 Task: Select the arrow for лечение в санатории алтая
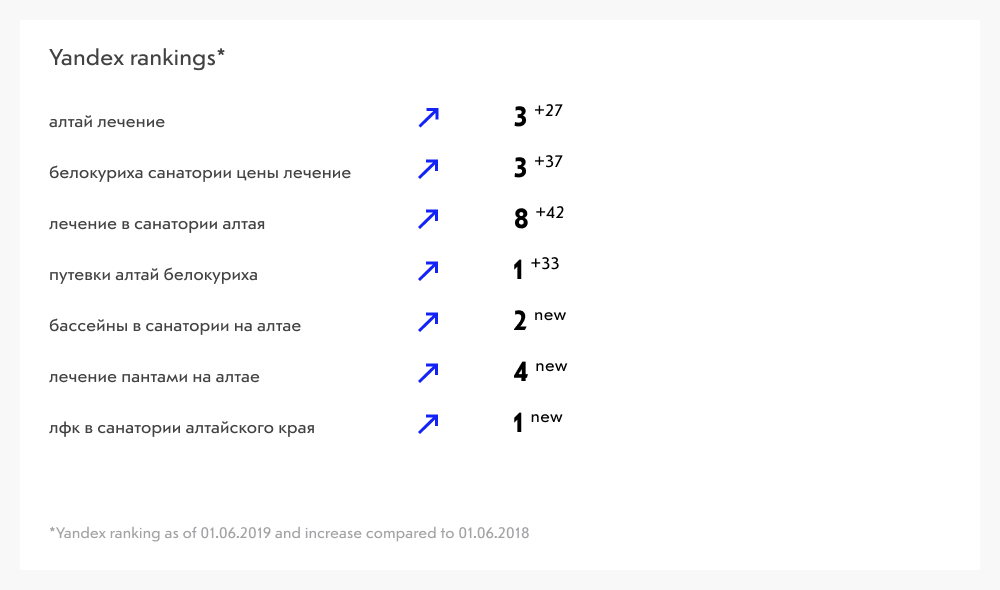pos(429,219)
